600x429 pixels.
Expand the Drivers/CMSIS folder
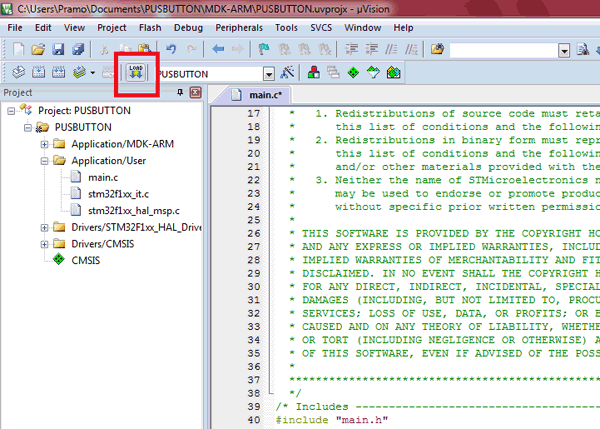click(x=45, y=243)
